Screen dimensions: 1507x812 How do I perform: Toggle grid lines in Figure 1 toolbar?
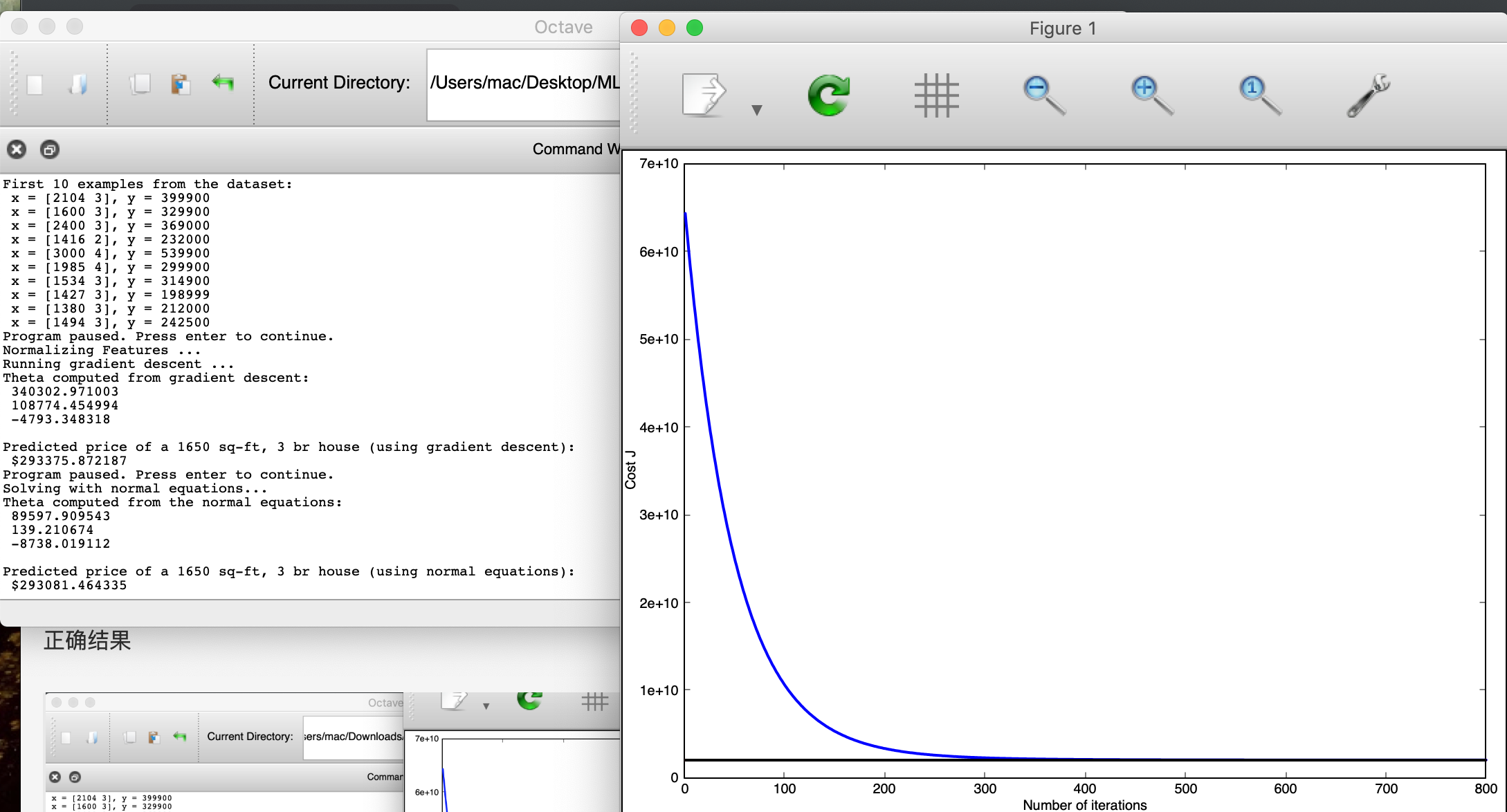coord(935,95)
